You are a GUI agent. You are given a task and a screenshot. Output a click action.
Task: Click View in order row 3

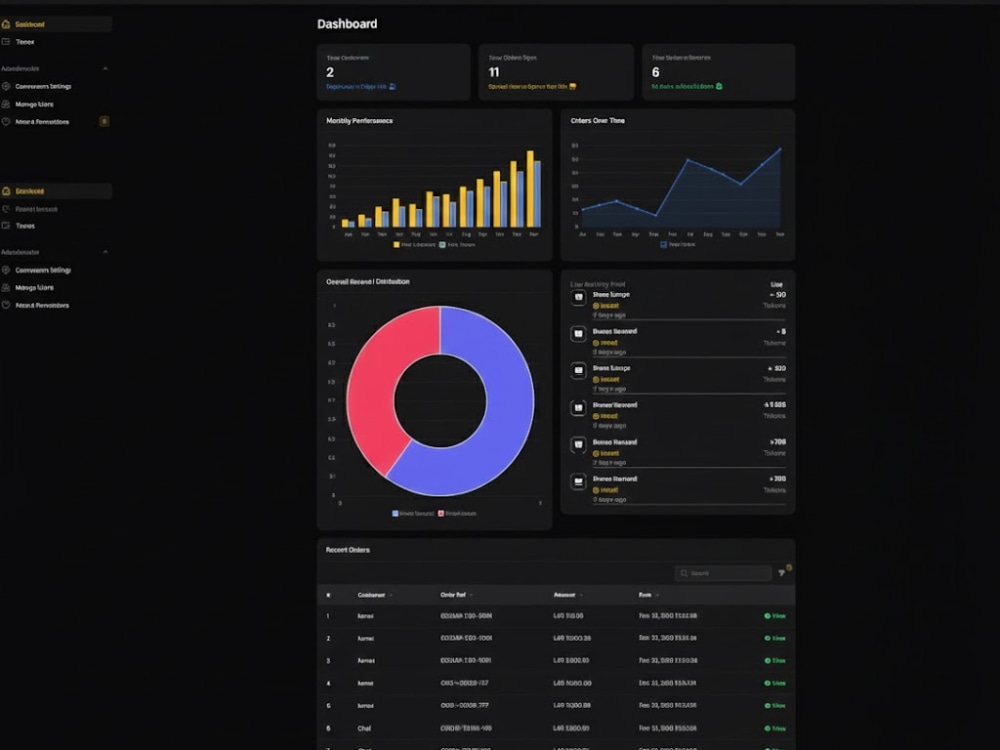click(x=775, y=661)
